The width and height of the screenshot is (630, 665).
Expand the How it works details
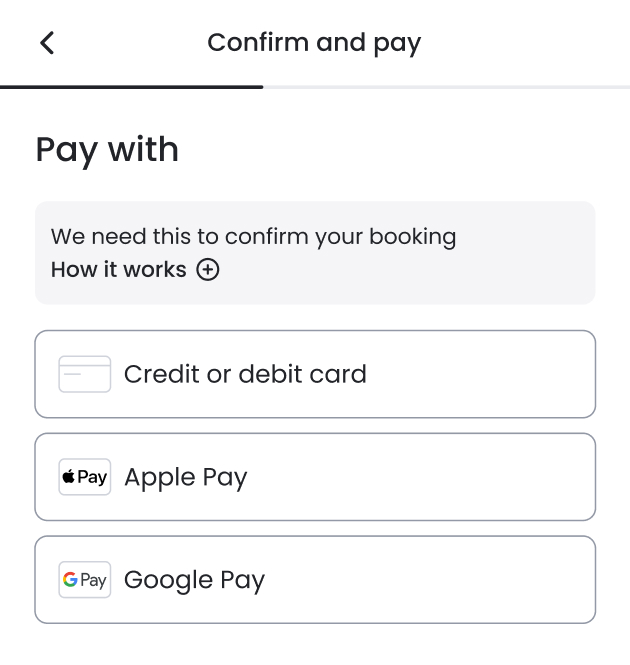coord(119,269)
